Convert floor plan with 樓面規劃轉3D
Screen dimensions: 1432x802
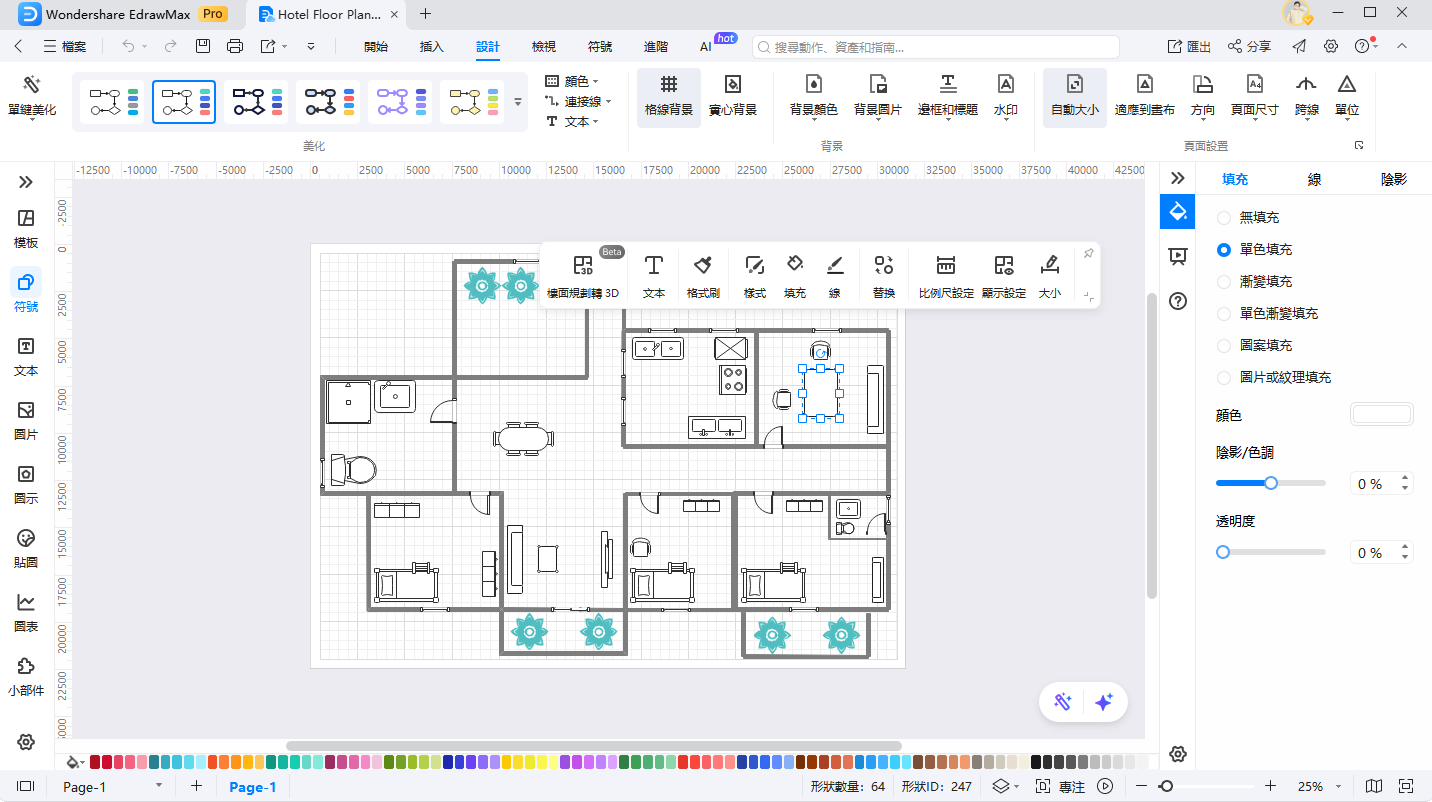583,275
